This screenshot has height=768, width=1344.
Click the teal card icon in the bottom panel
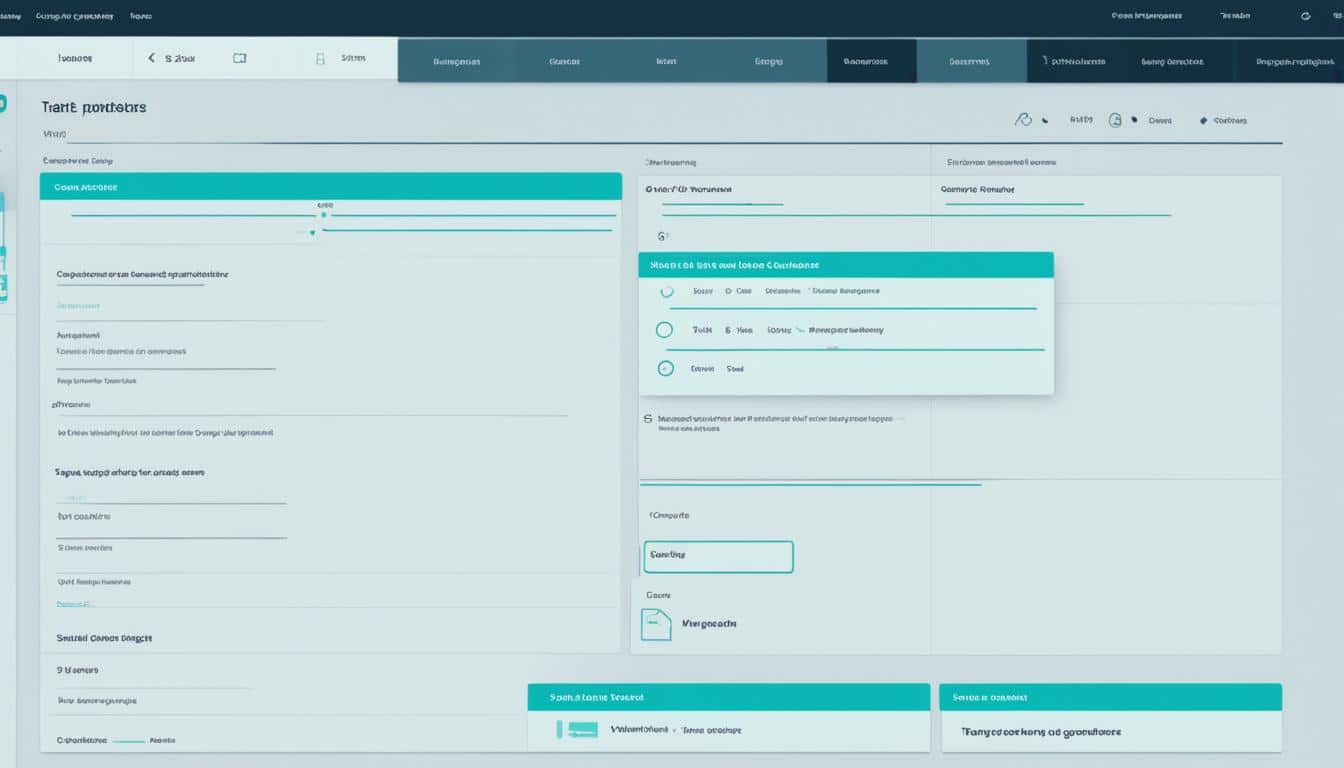point(577,731)
